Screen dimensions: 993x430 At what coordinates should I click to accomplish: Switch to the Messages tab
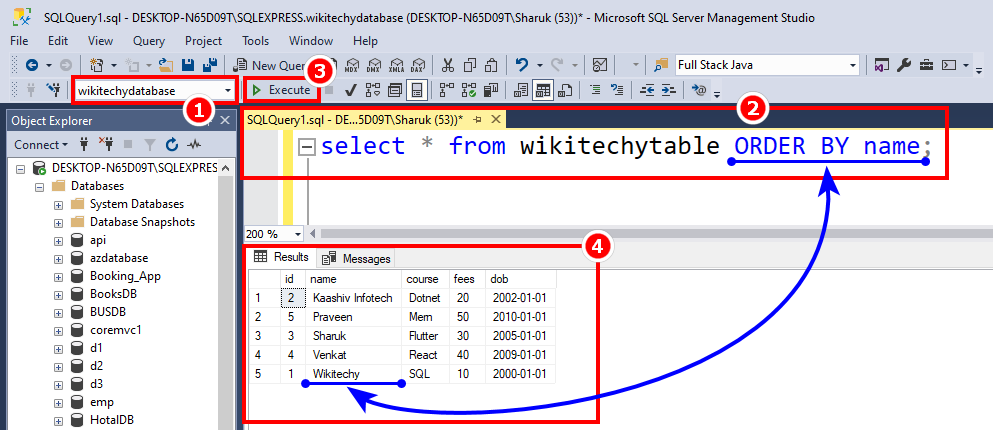tap(357, 258)
